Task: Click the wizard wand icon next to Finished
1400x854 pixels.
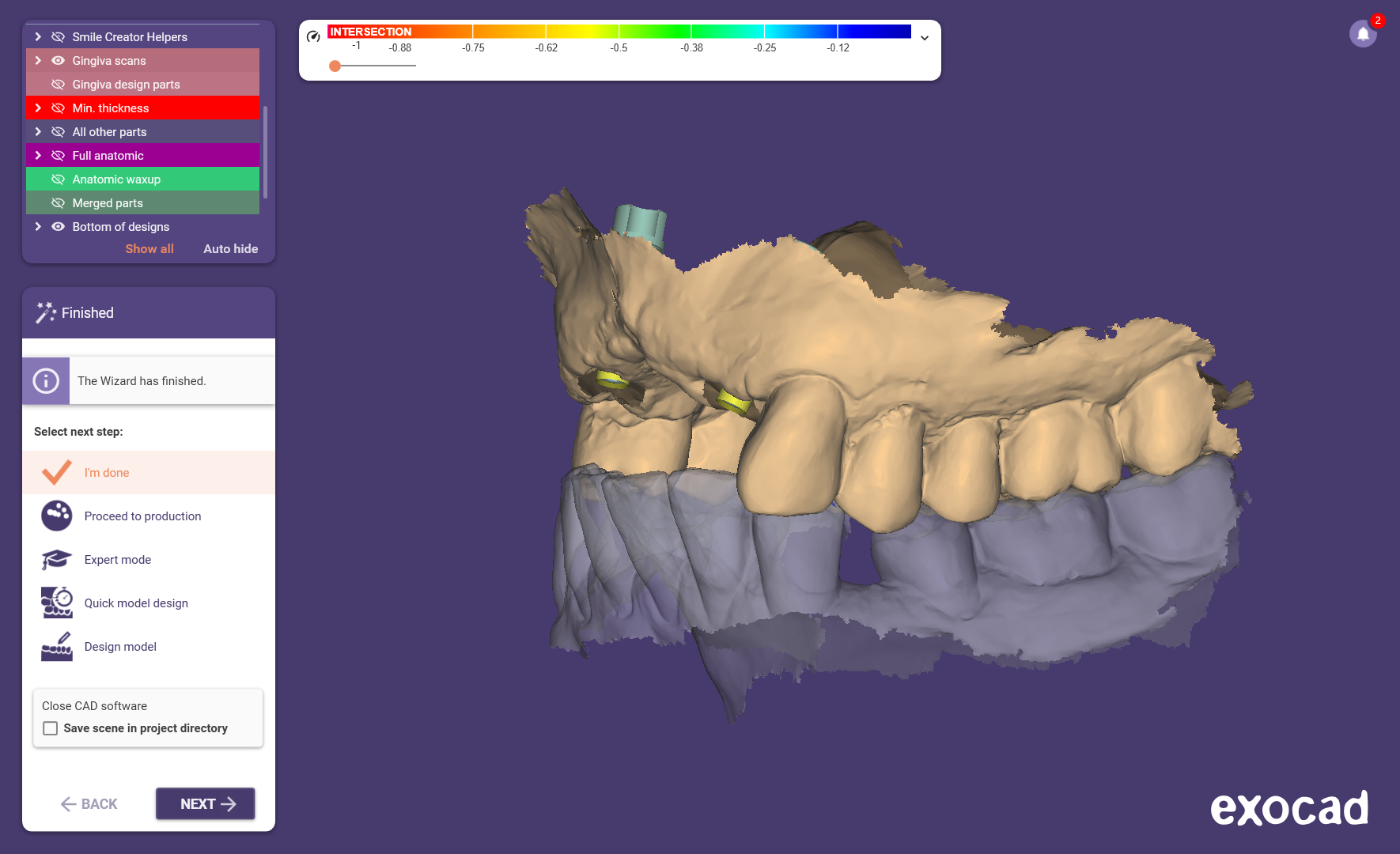Action: pyautogui.click(x=46, y=313)
